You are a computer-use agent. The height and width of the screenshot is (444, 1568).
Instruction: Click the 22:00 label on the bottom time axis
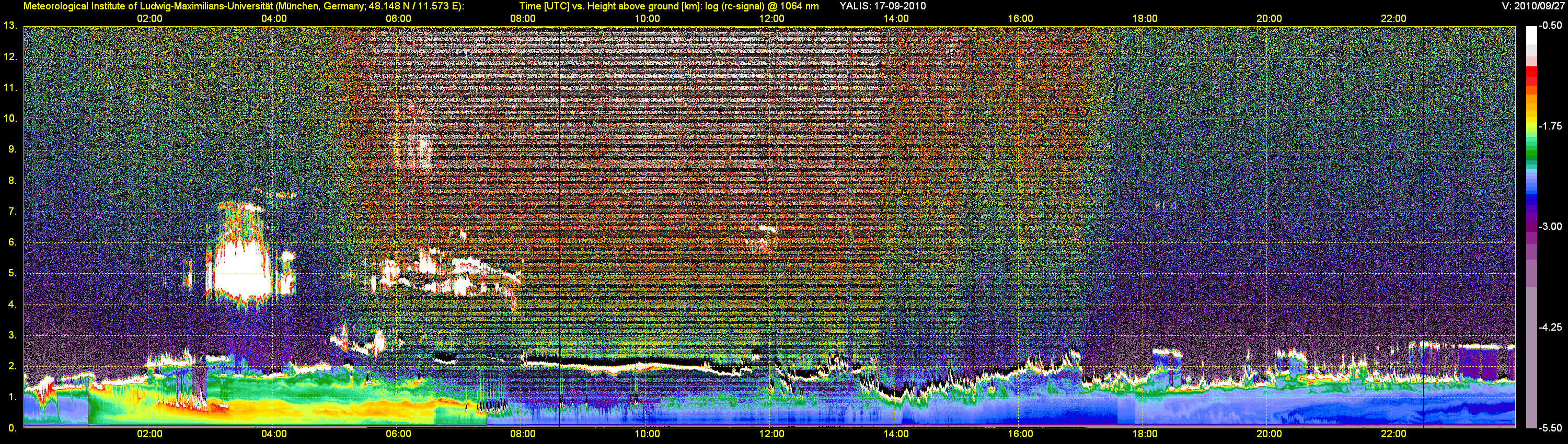click(x=1393, y=434)
